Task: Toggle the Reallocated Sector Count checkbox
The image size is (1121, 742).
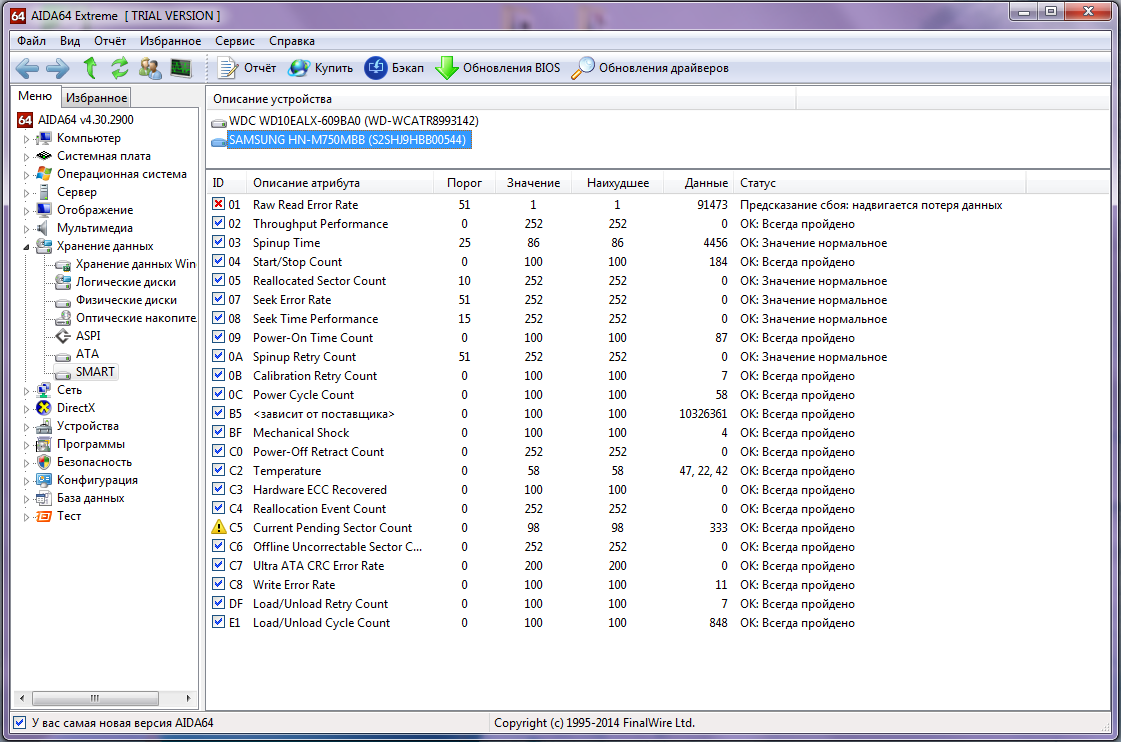Action: point(219,281)
